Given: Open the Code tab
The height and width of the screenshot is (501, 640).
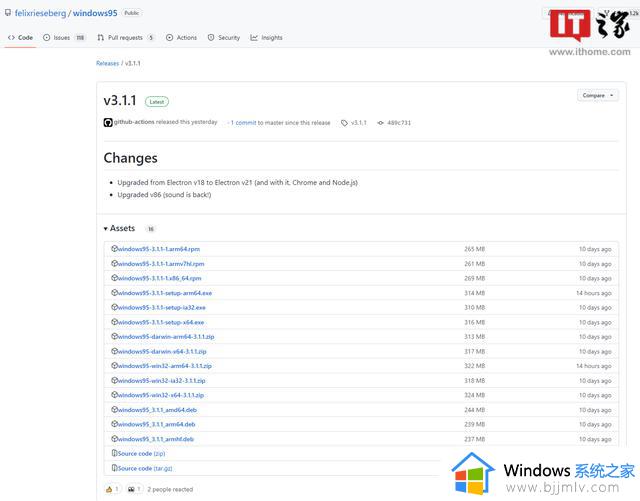Looking at the screenshot, I should [20, 38].
